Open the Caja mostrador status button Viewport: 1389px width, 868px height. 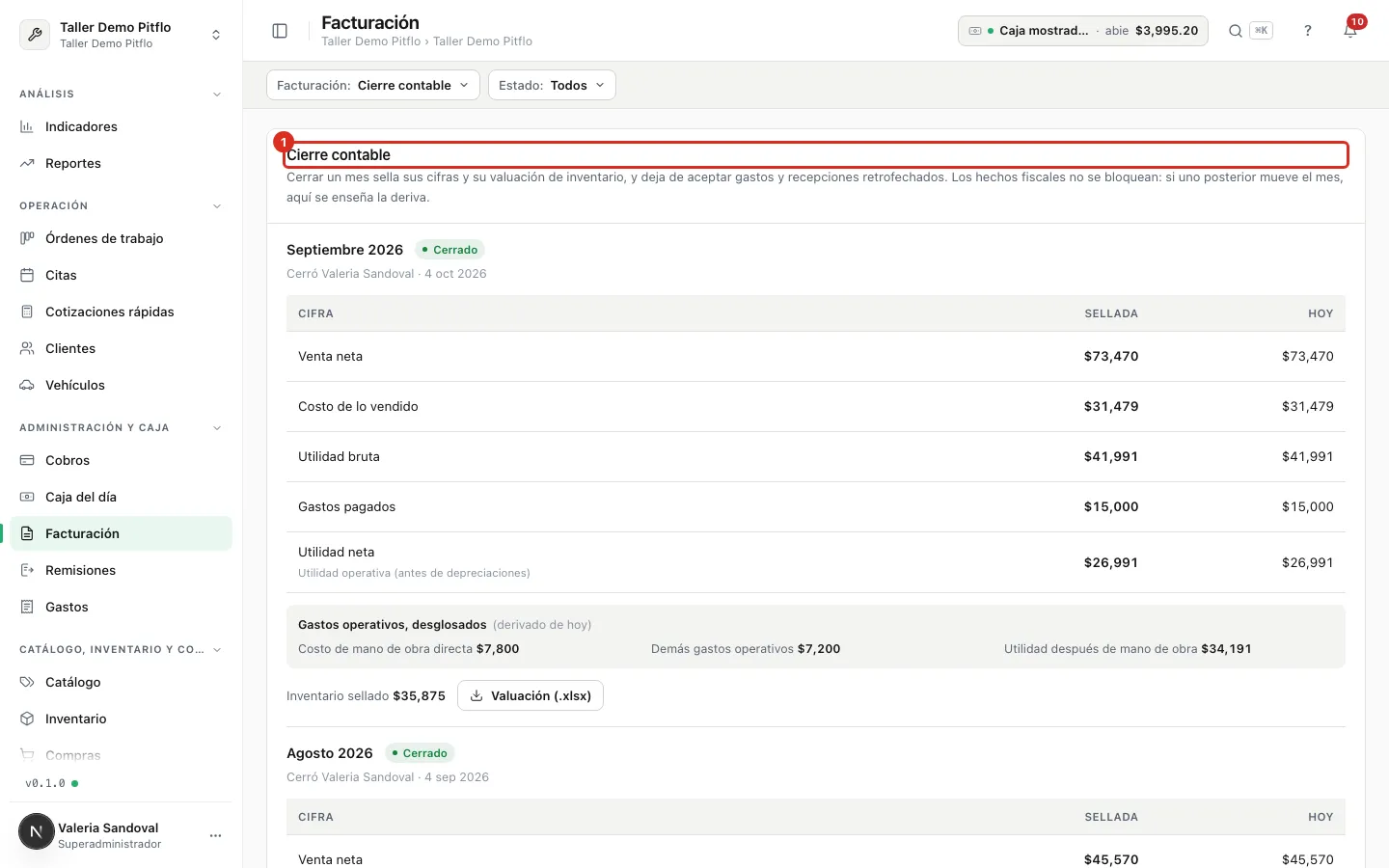(1083, 31)
